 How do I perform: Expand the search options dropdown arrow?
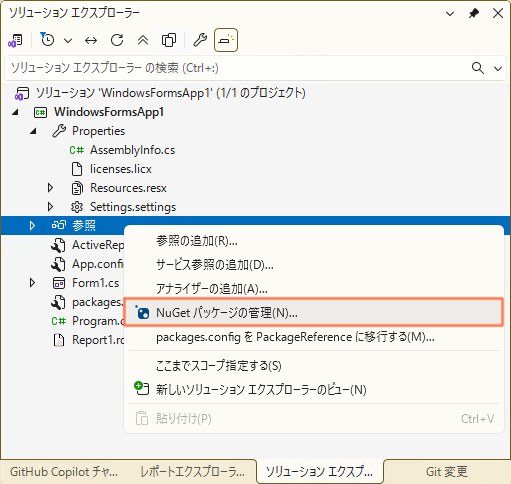pyautogui.click(x=498, y=68)
